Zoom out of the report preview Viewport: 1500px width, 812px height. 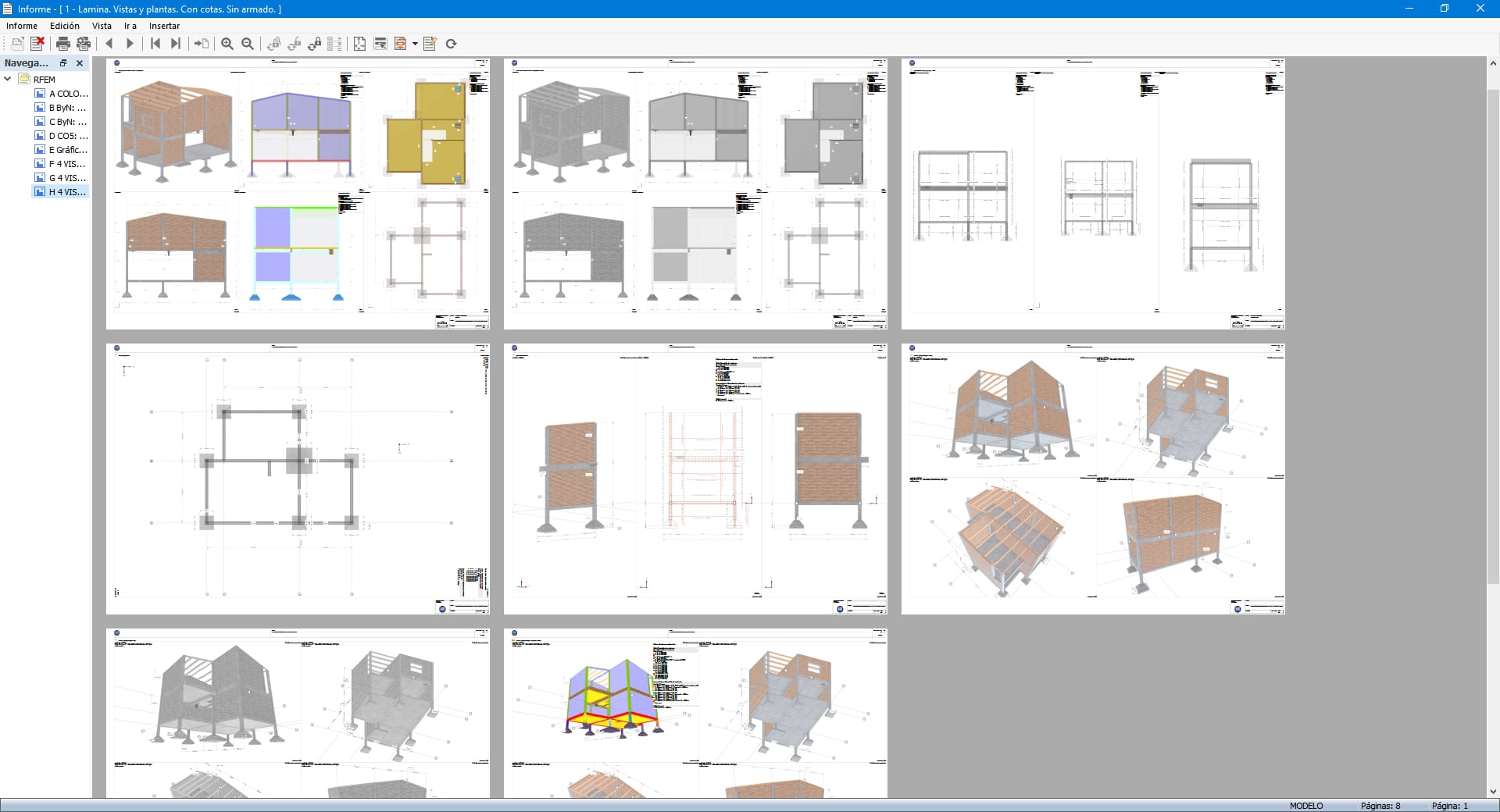coord(248,44)
